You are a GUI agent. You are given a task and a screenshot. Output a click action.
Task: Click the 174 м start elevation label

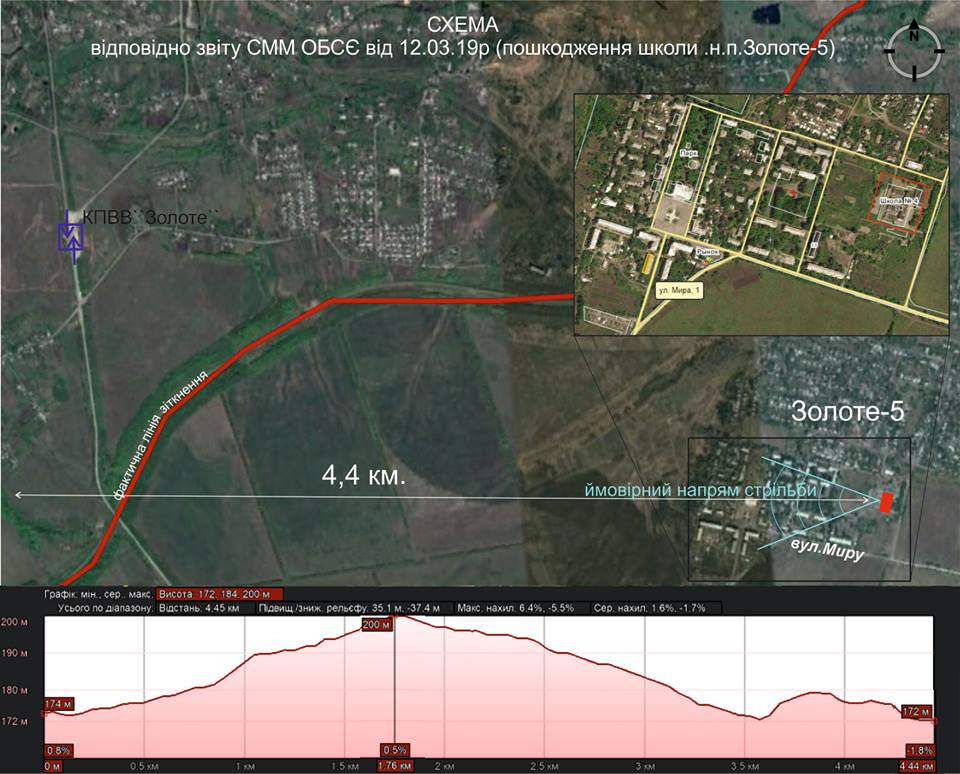click(59, 705)
